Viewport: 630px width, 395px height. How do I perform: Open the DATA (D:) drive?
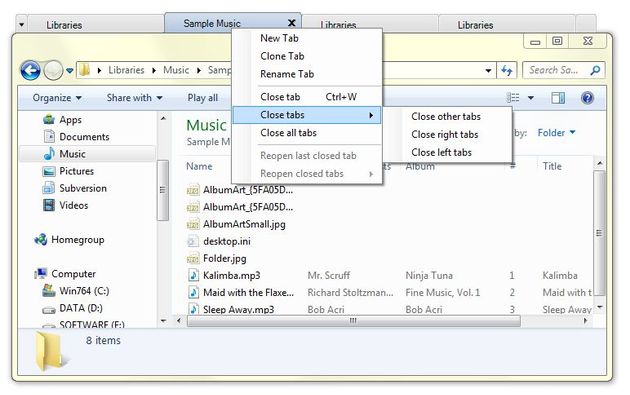click(80, 308)
